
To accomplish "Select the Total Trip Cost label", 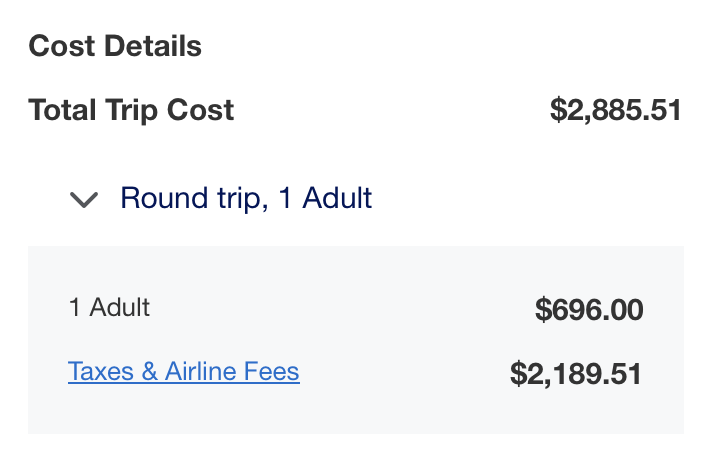I will [131, 110].
